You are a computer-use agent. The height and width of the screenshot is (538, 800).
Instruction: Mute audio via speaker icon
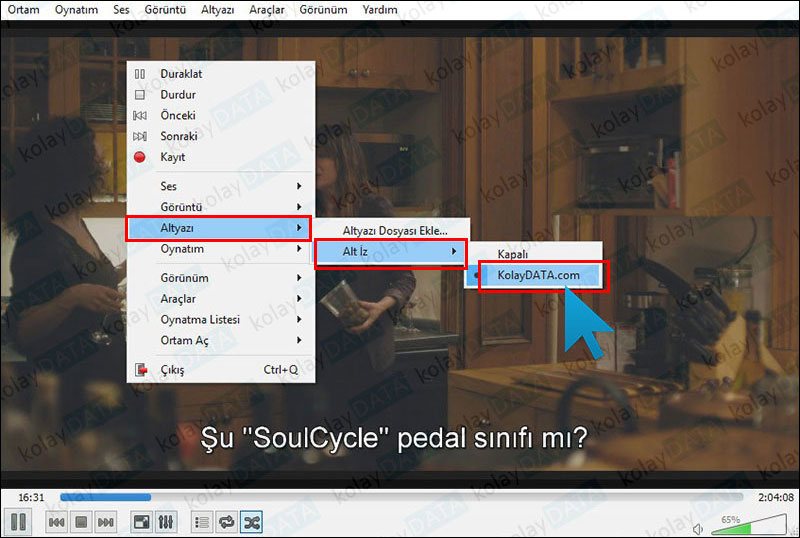click(697, 529)
